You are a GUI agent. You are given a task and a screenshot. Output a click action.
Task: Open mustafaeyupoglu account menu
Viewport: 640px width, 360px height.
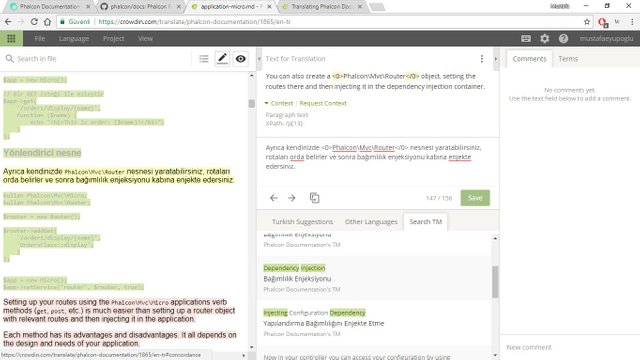[x=606, y=38]
